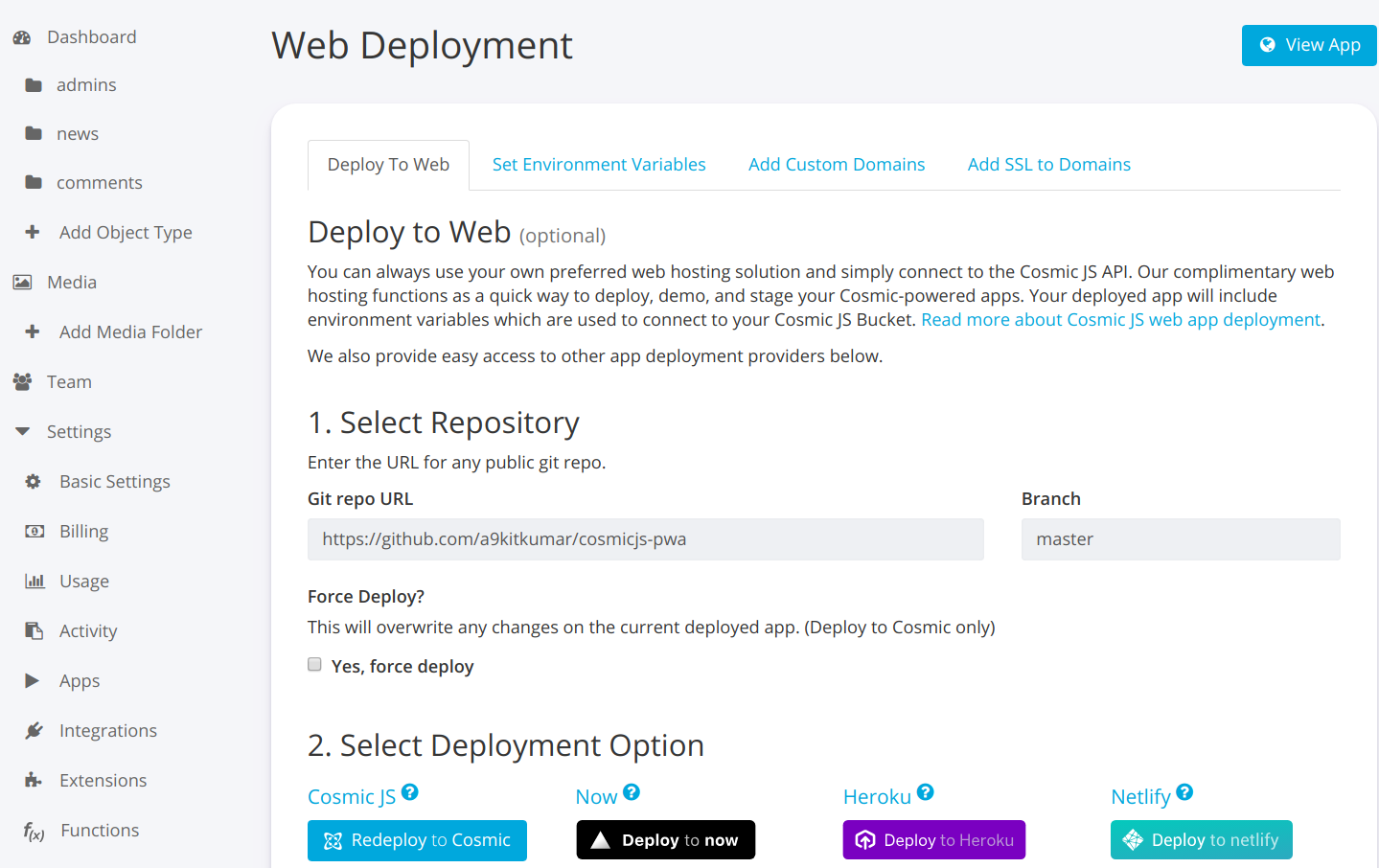1379x868 pixels.
Task: Focus the Git repo URL input field
Action: pos(645,539)
